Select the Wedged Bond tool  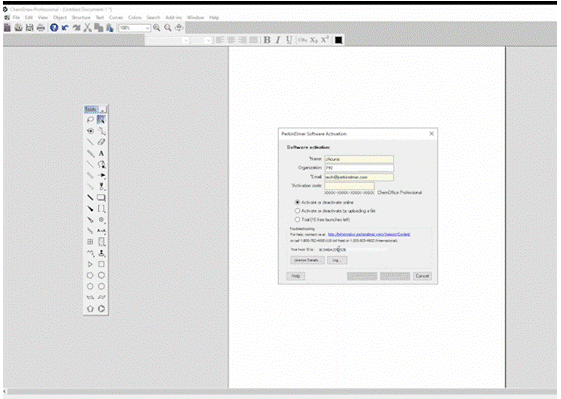(x=90, y=209)
